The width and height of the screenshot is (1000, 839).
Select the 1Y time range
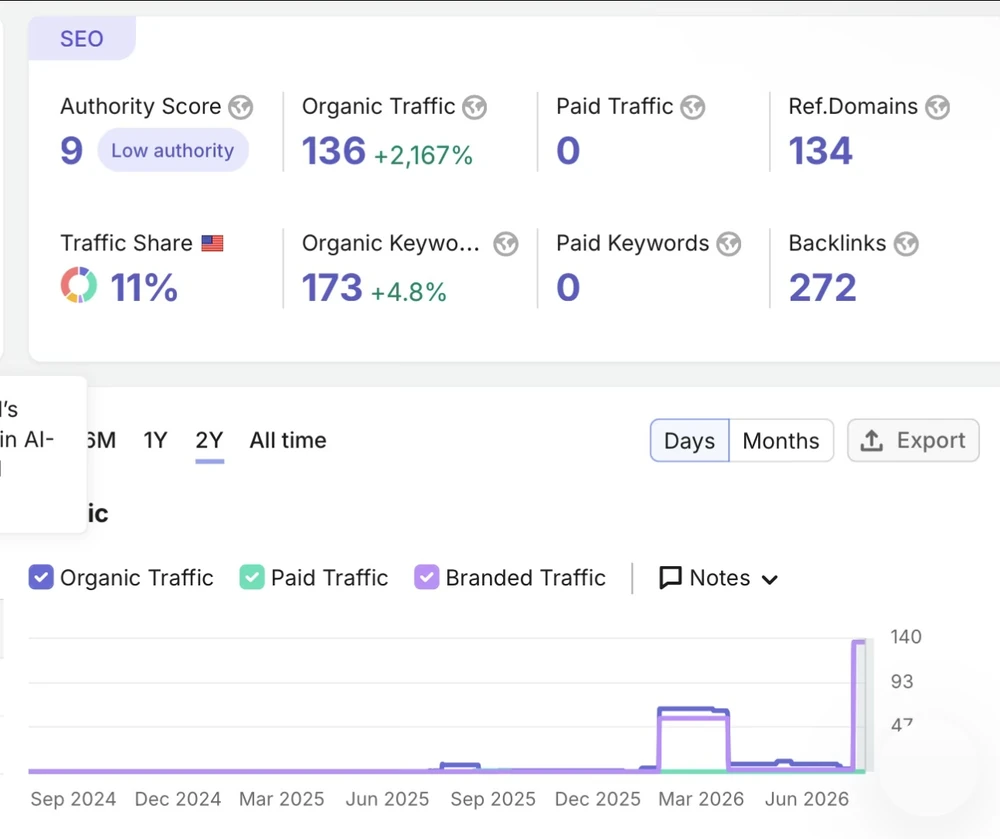click(155, 441)
